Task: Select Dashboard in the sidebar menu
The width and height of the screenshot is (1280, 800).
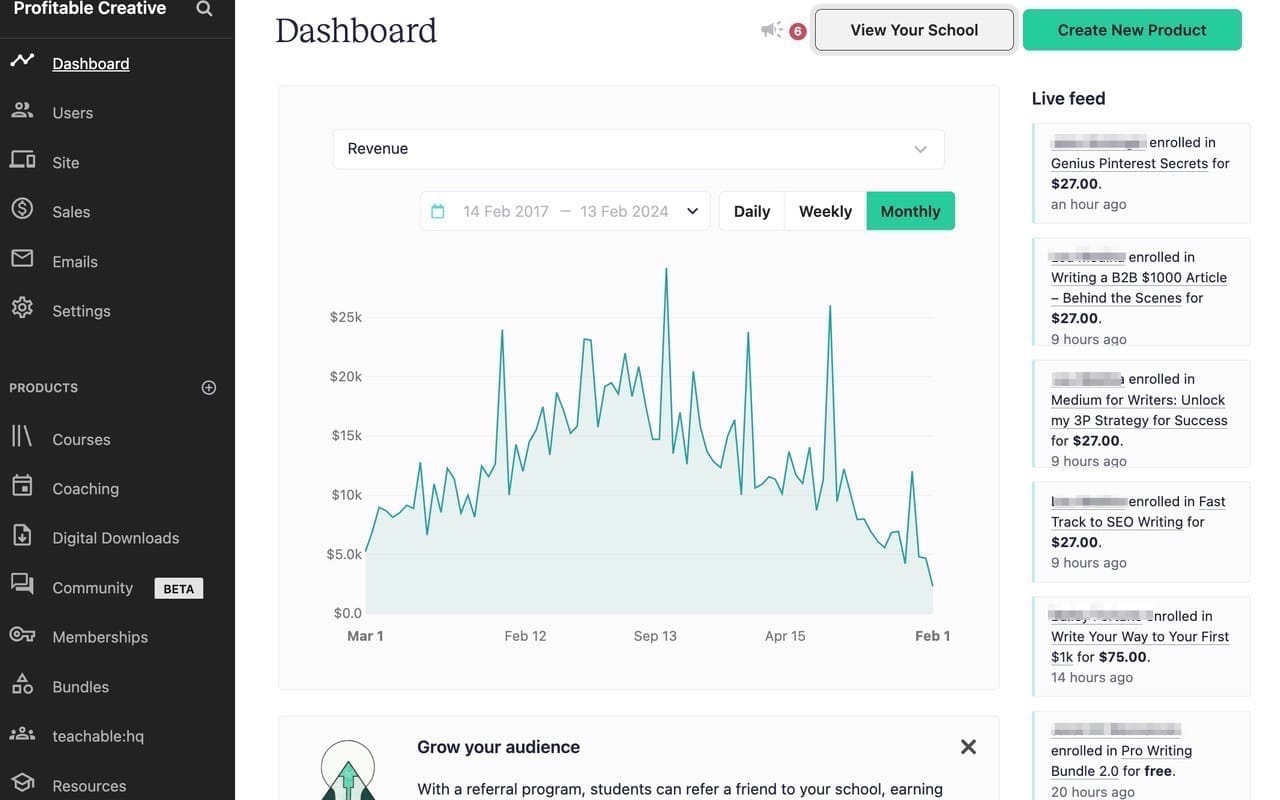Action: 90,63
